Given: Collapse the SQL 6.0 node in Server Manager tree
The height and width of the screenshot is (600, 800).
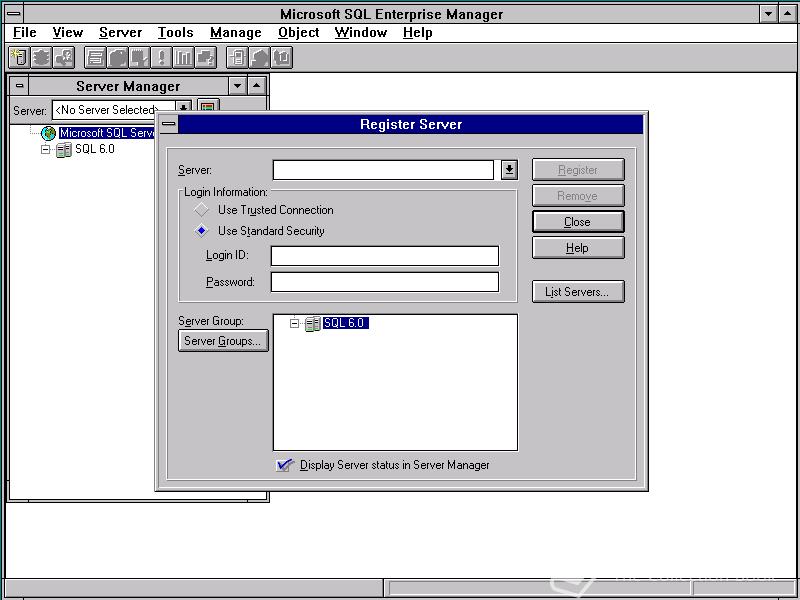Looking at the screenshot, I should (x=46, y=150).
